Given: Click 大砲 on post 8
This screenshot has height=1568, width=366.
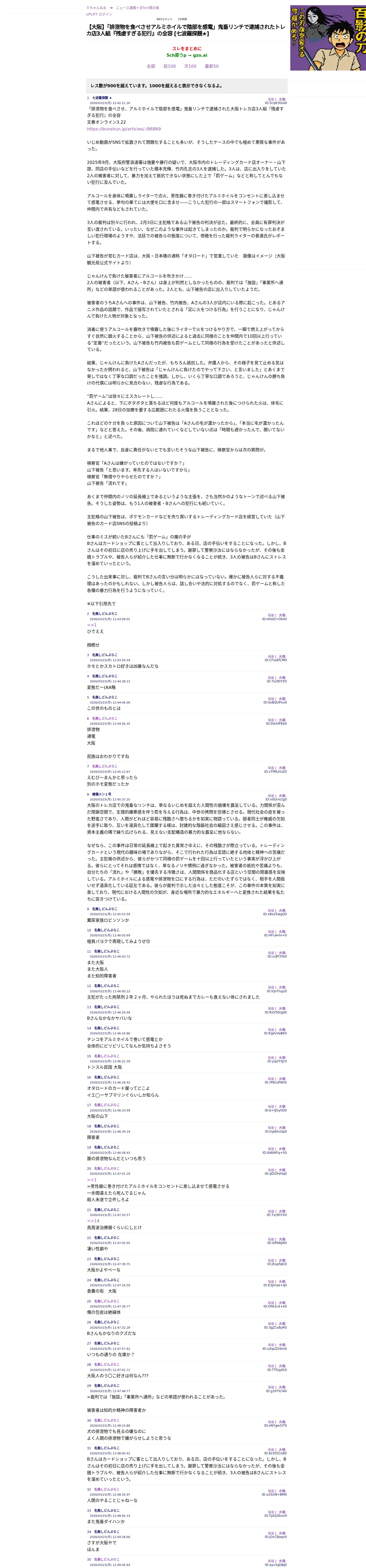Looking at the screenshot, I should click(x=282, y=796).
